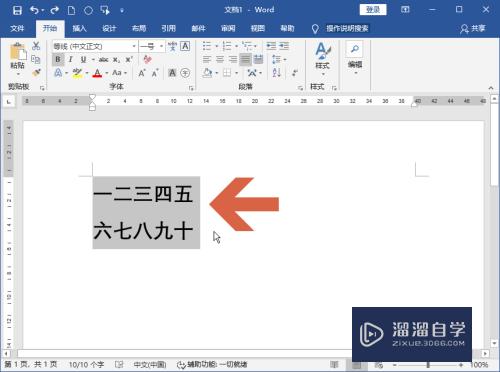Apply yellow text highlight color

pos(77,73)
